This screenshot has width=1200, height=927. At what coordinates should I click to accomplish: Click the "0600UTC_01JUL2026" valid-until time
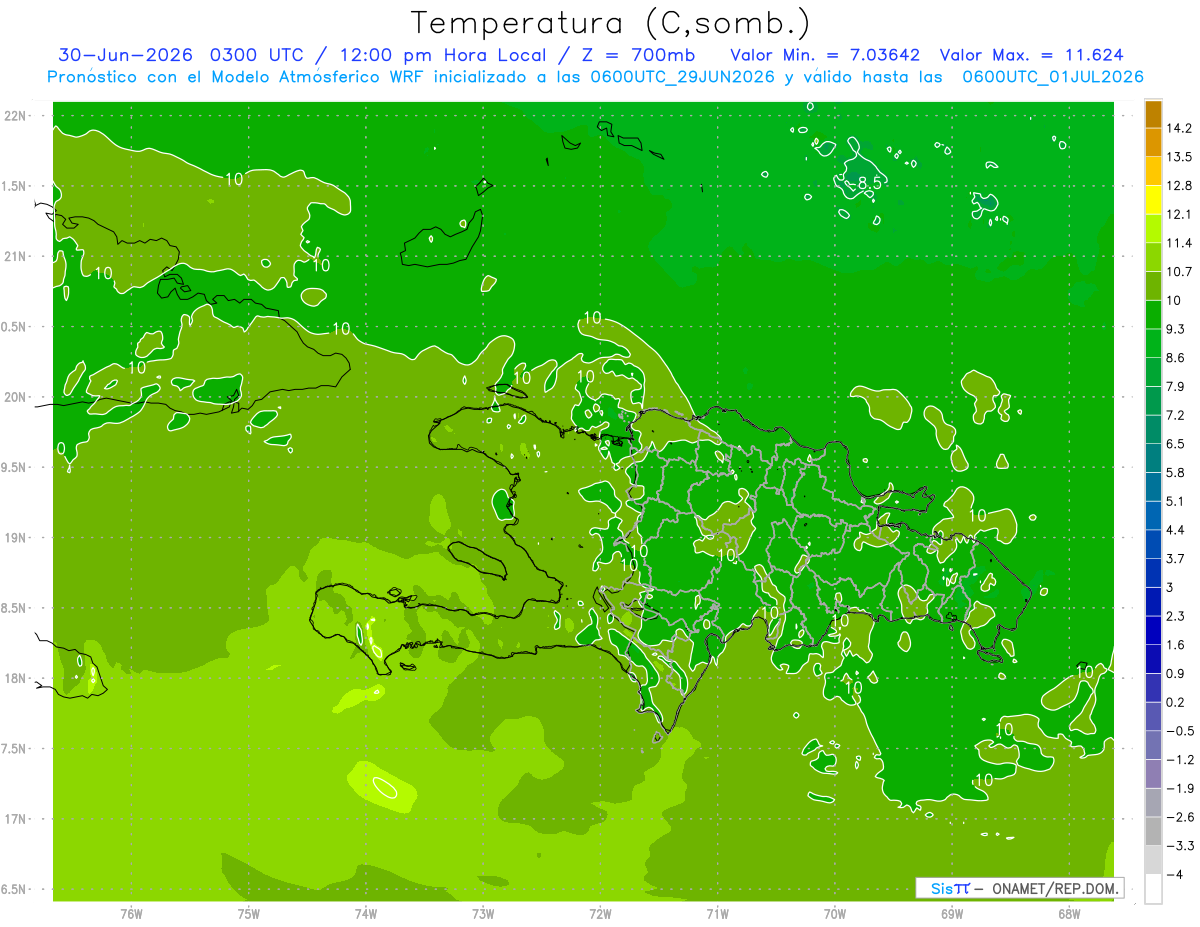pyautogui.click(x=1052, y=77)
